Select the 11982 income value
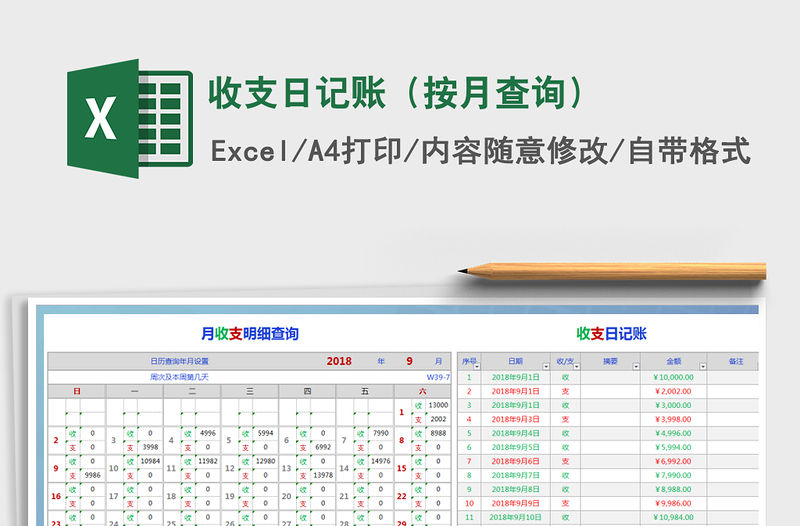The height and width of the screenshot is (526, 800). pos(208,461)
